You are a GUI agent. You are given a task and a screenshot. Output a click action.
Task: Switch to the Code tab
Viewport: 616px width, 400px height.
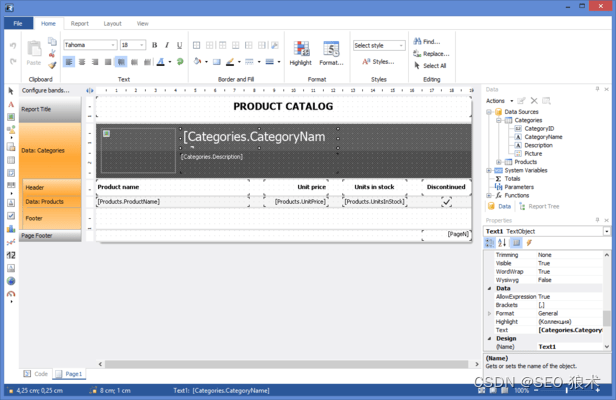point(36,374)
